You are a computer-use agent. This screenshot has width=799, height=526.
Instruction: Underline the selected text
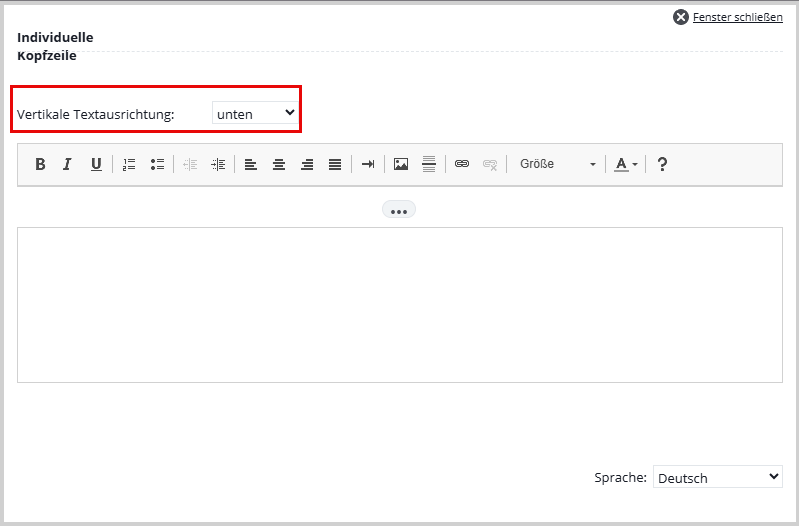(x=96, y=164)
